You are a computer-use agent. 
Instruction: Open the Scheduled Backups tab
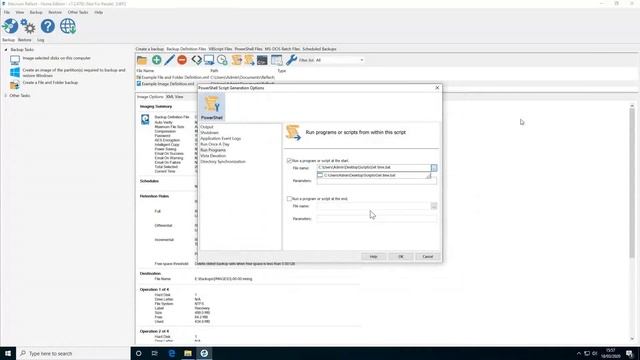pyautogui.click(x=319, y=49)
